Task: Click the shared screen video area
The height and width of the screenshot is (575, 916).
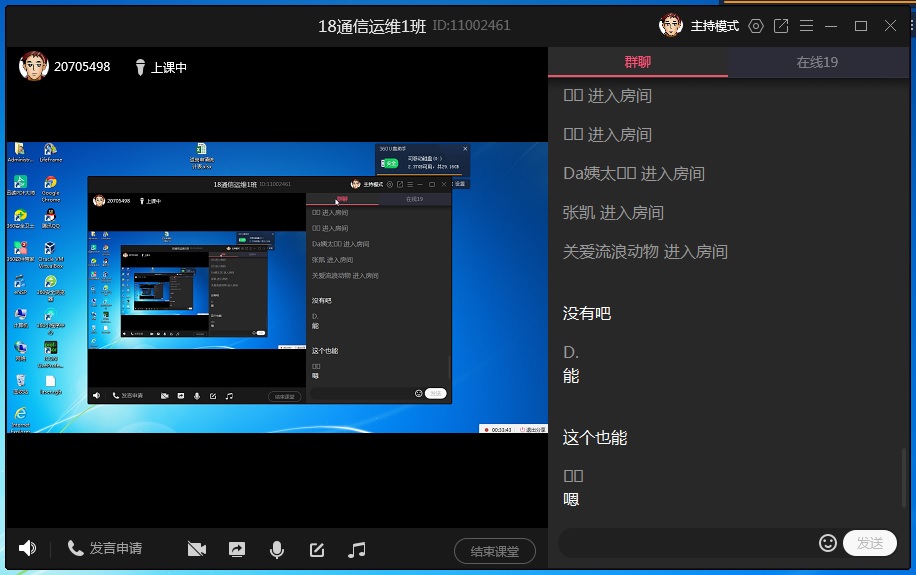Action: coord(276,287)
